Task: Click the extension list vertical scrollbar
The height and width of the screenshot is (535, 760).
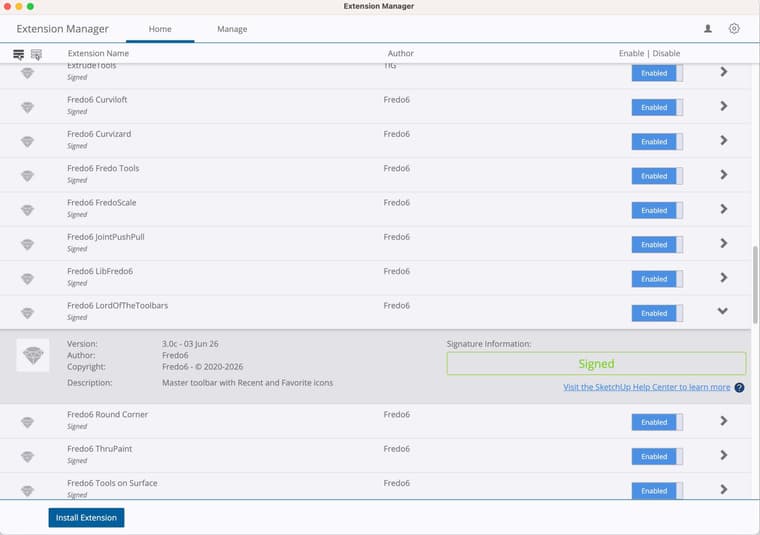Action: 755,284
